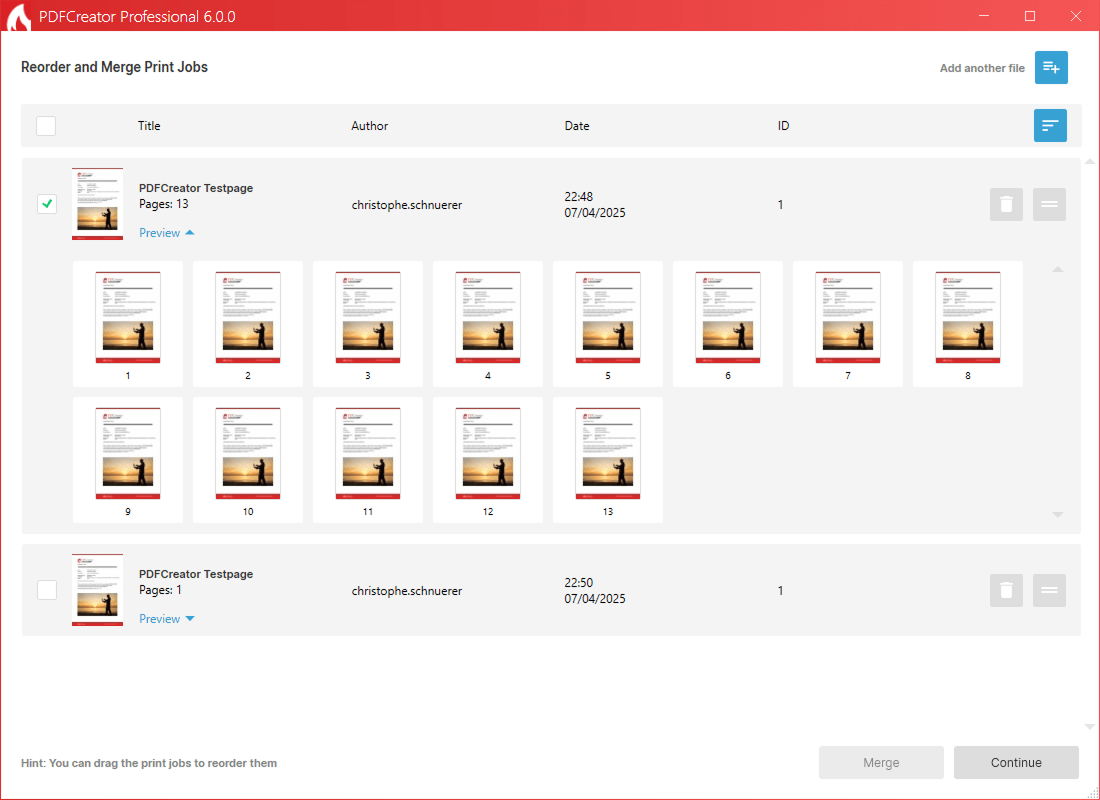Select page 7 thumbnail in preview
Image resolution: width=1100 pixels, height=800 pixels.
point(847,324)
